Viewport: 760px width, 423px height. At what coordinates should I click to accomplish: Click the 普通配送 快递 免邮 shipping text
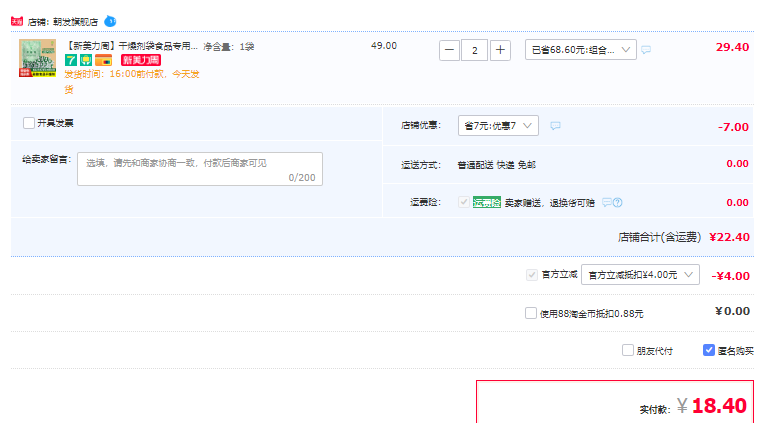pyautogui.click(x=496, y=165)
